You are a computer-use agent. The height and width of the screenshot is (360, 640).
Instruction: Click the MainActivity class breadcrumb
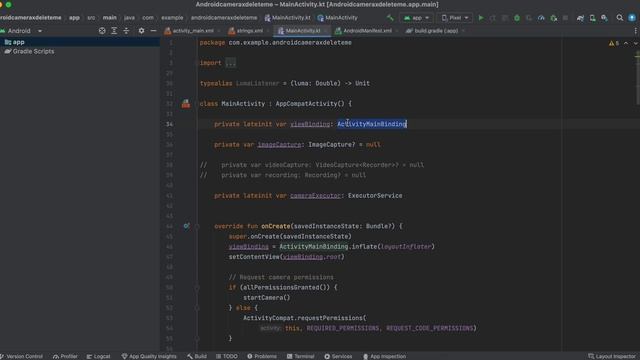point(337,18)
